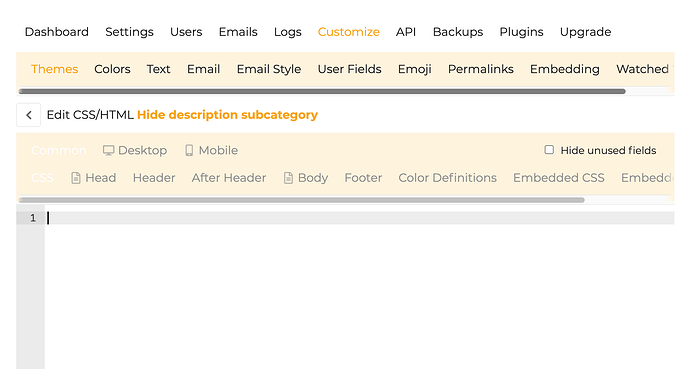This screenshot has height=369, width=690.
Task: Switch to the Header field
Action: pyautogui.click(x=154, y=178)
